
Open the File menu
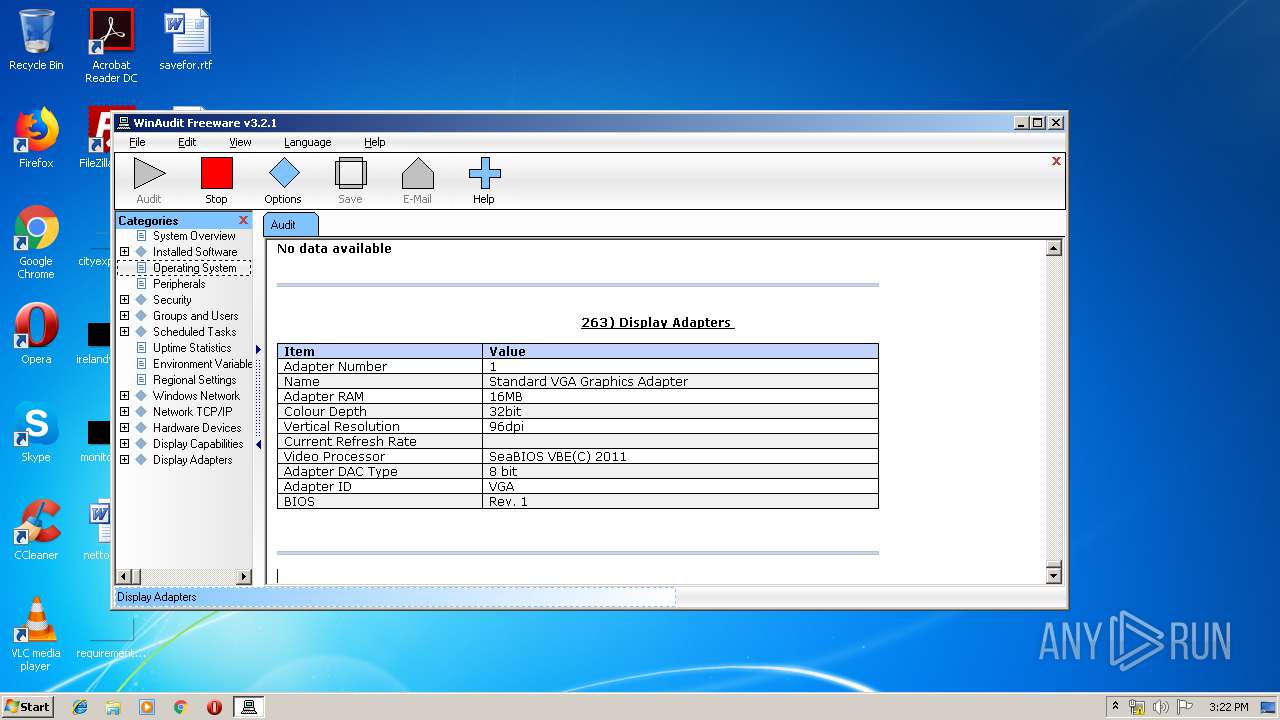137,142
